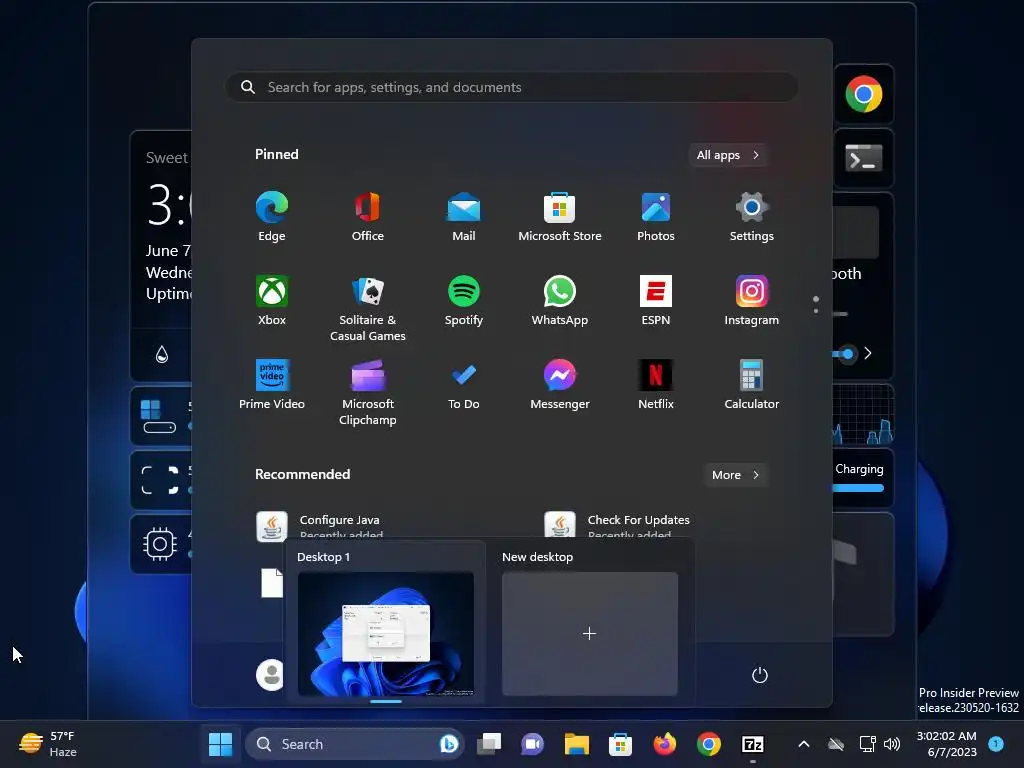Image resolution: width=1024 pixels, height=768 pixels.
Task: Expand More recommended items
Action: click(x=735, y=475)
